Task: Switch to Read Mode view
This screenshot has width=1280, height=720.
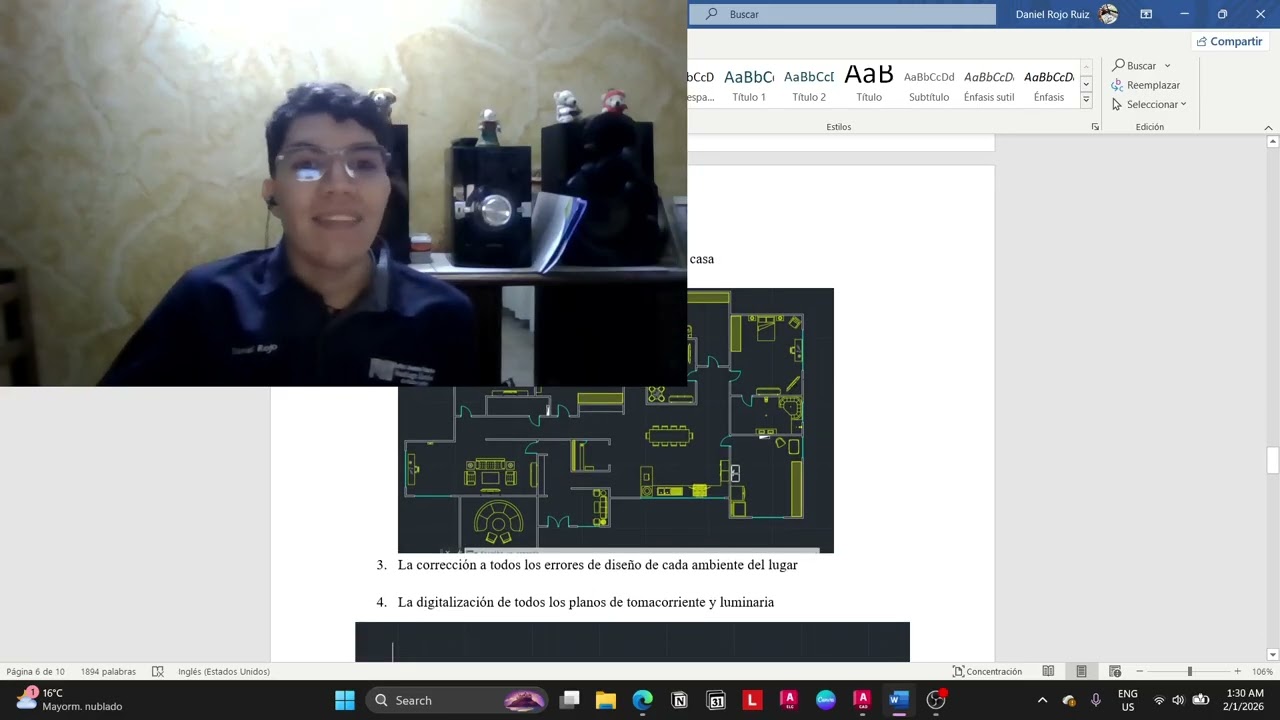Action: point(1048,671)
